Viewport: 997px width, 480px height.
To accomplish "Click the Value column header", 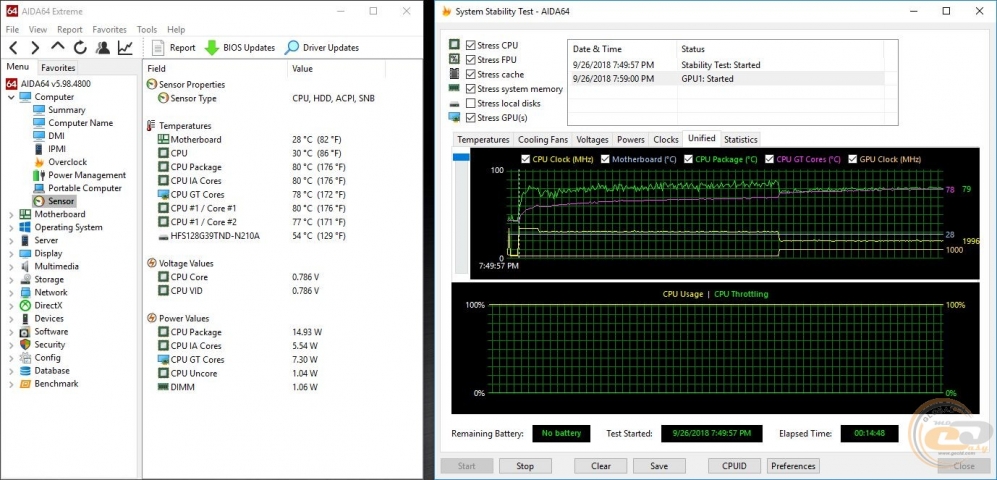I will click(303, 68).
